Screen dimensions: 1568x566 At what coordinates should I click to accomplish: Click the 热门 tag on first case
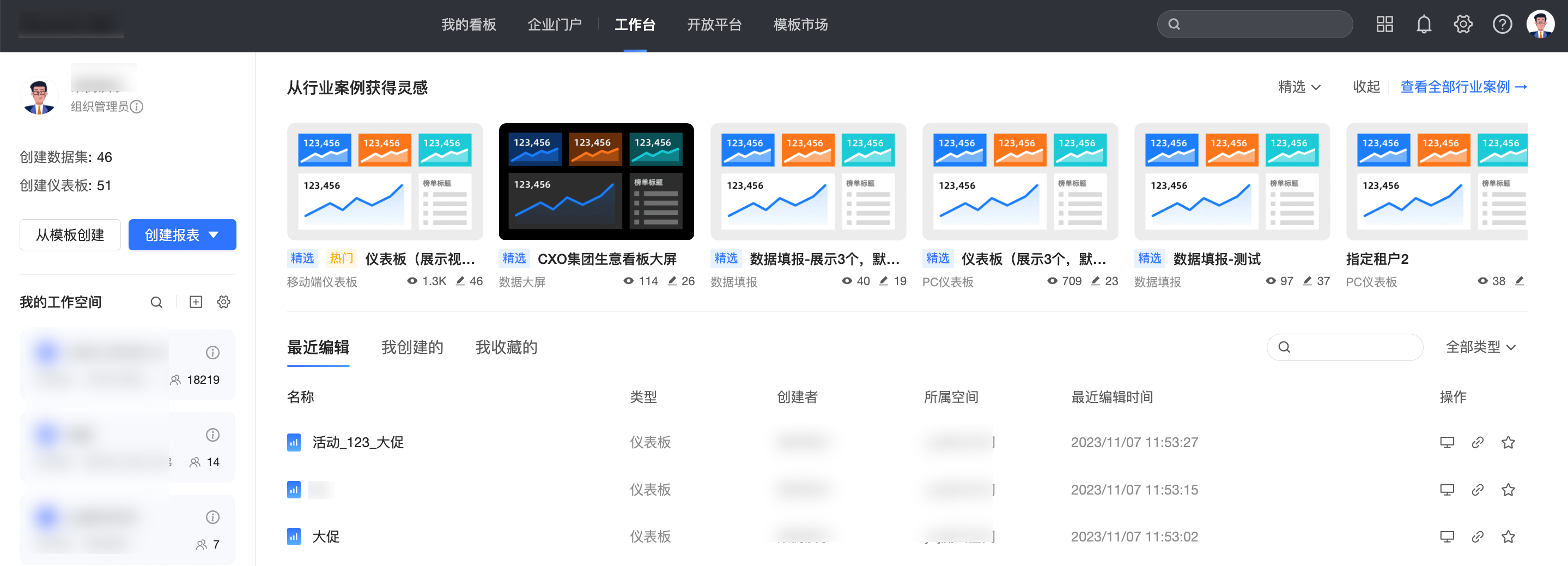[x=342, y=258]
